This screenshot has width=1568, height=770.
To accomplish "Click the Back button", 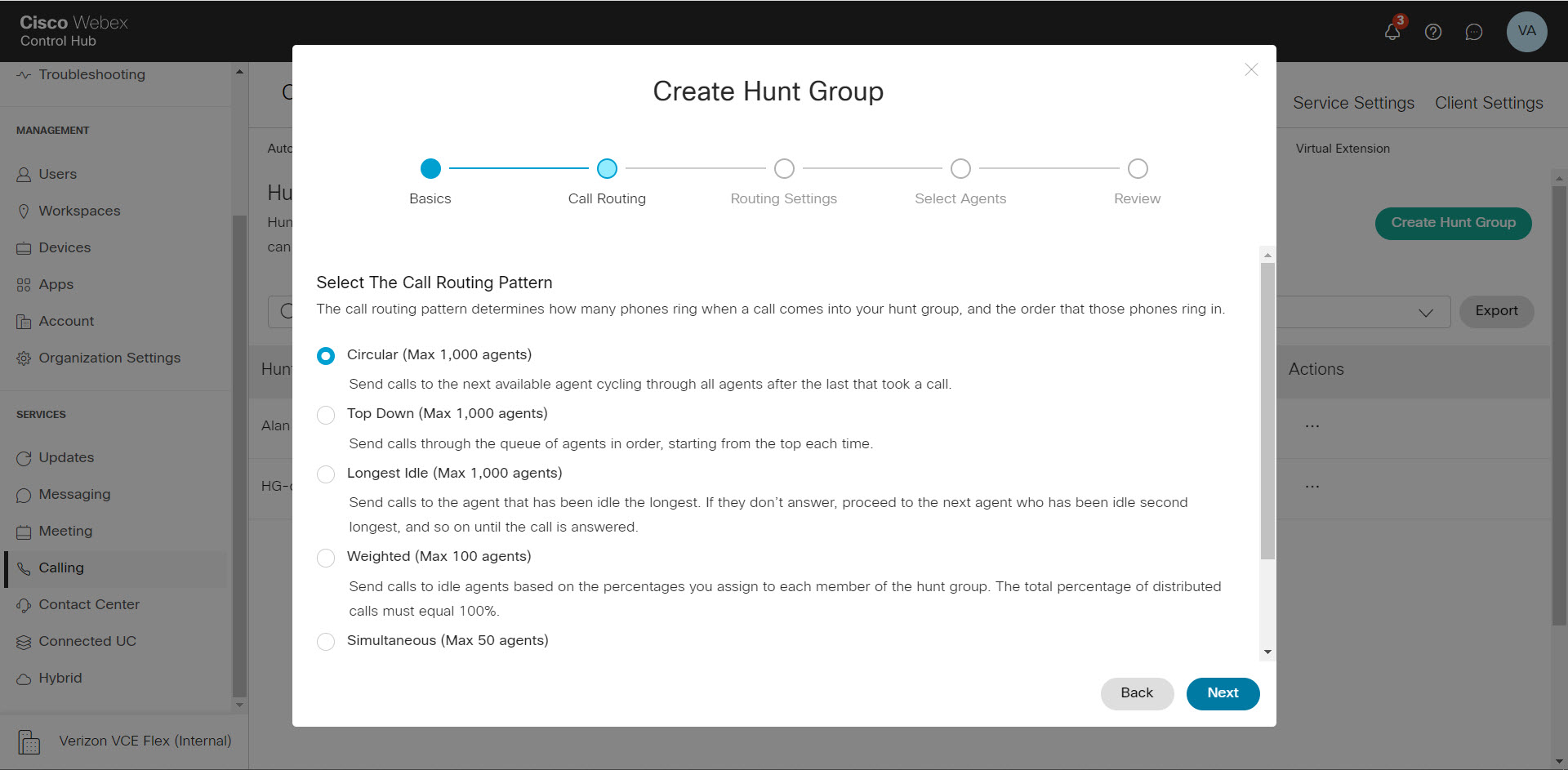I will click(1136, 693).
